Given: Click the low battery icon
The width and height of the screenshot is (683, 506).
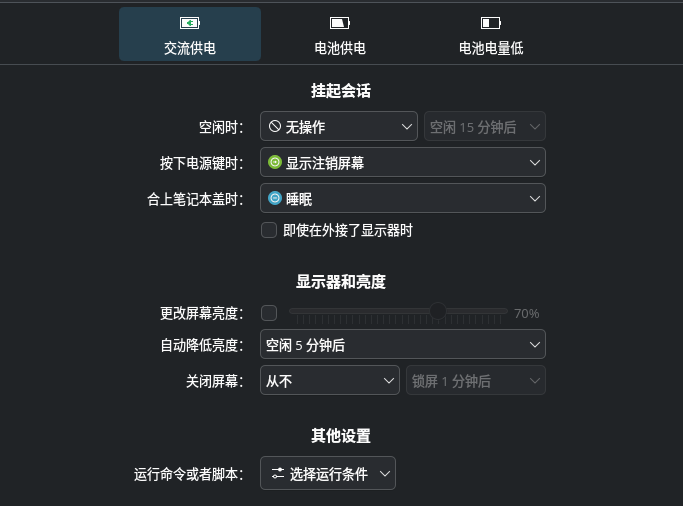Looking at the screenshot, I should 490,23.
